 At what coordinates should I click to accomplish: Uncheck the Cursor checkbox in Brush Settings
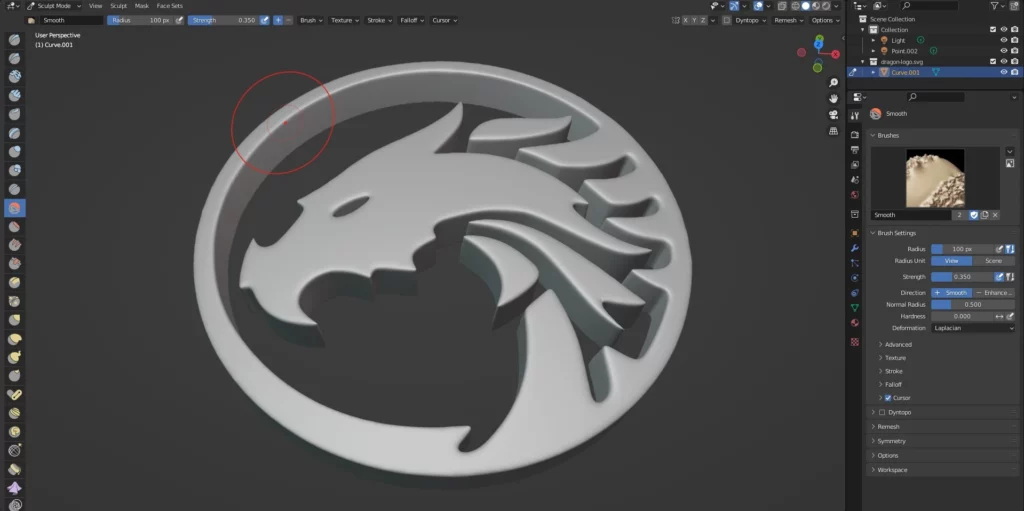888,398
